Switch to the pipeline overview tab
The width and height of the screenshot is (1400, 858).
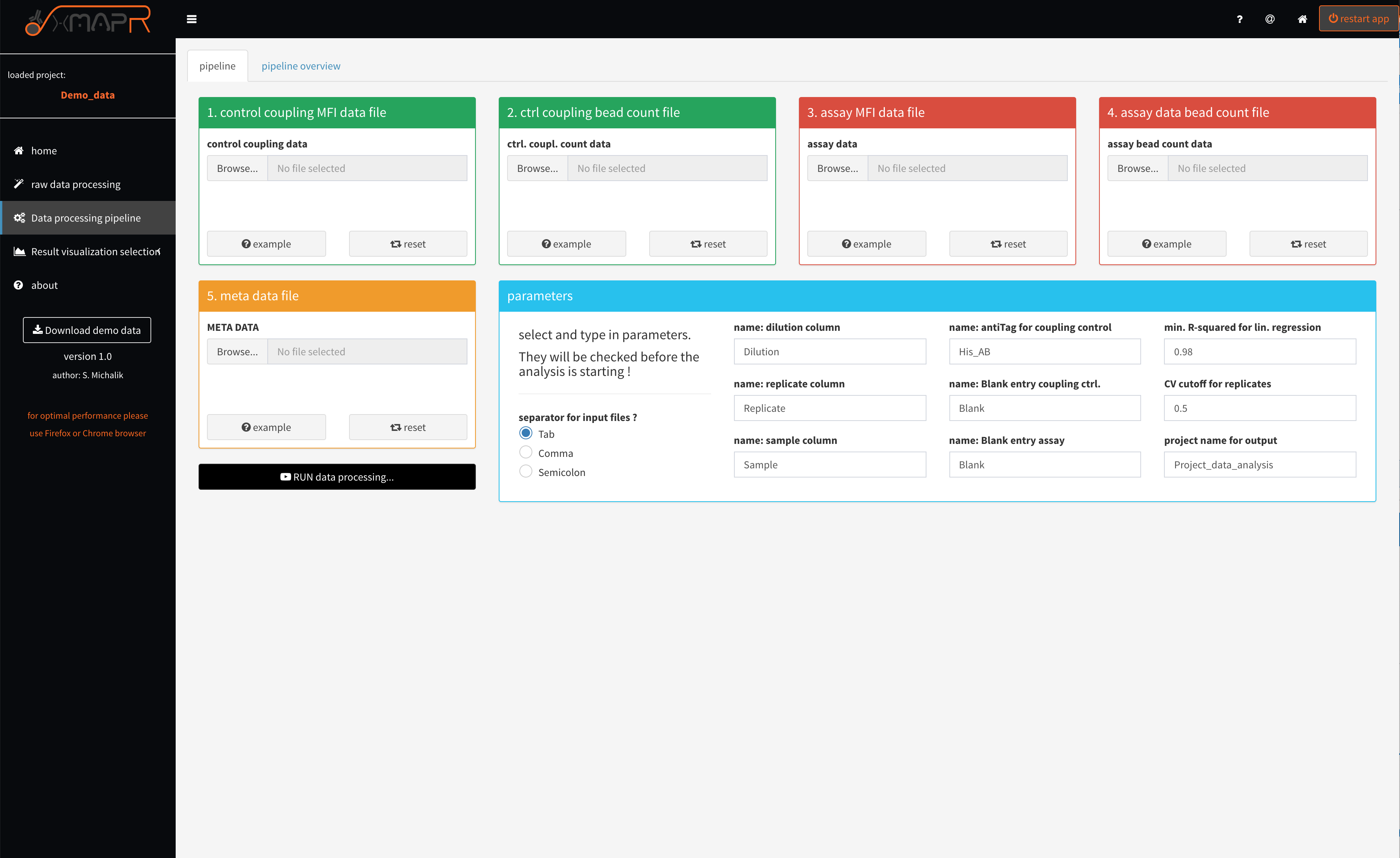pos(301,65)
